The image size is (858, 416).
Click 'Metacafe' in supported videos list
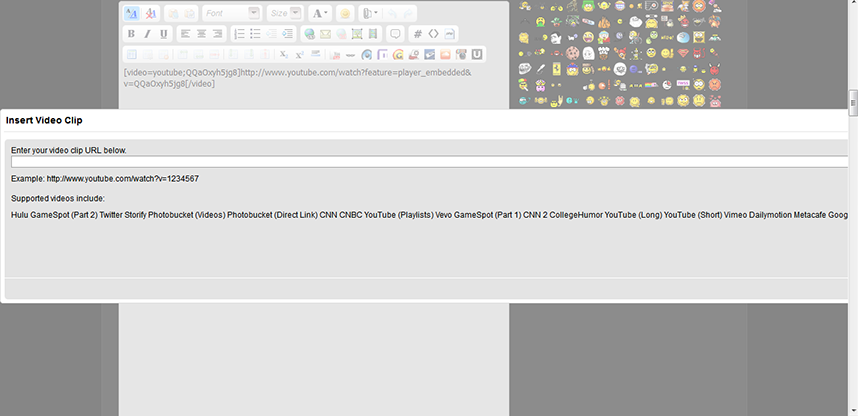click(810, 215)
